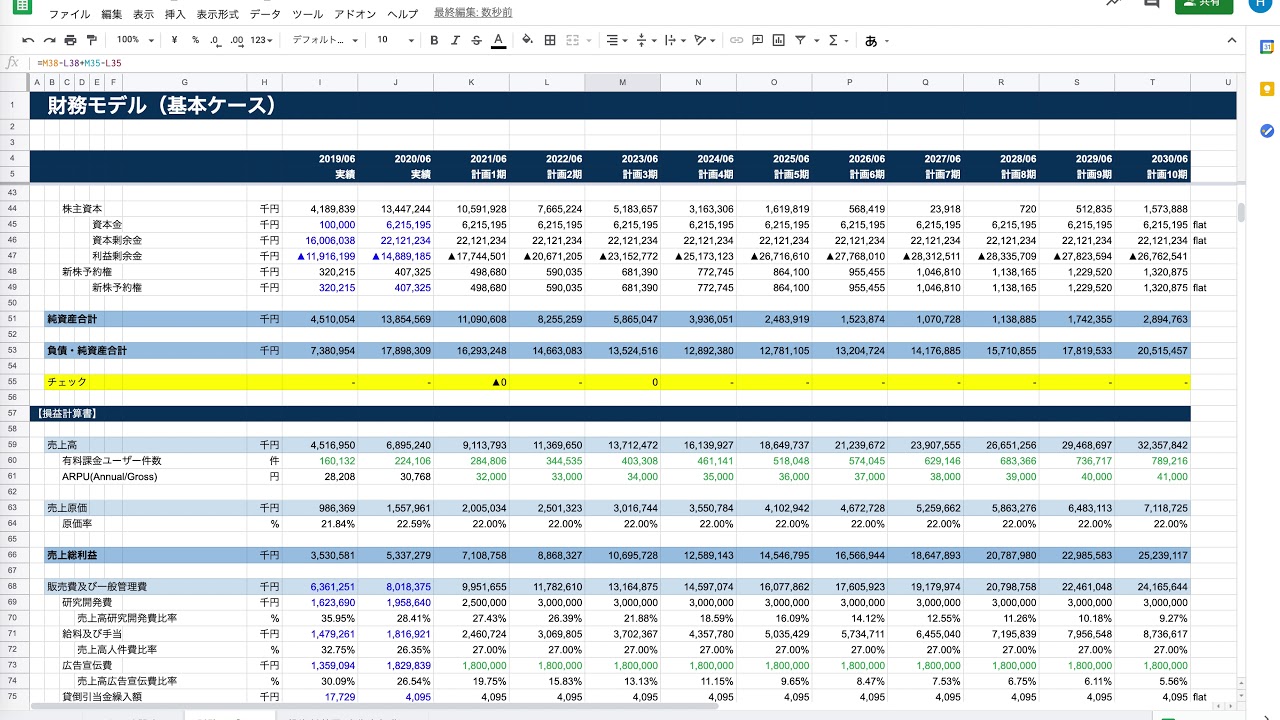Open the cell borders tool
Viewport: 1280px width, 720px height.
[550, 40]
